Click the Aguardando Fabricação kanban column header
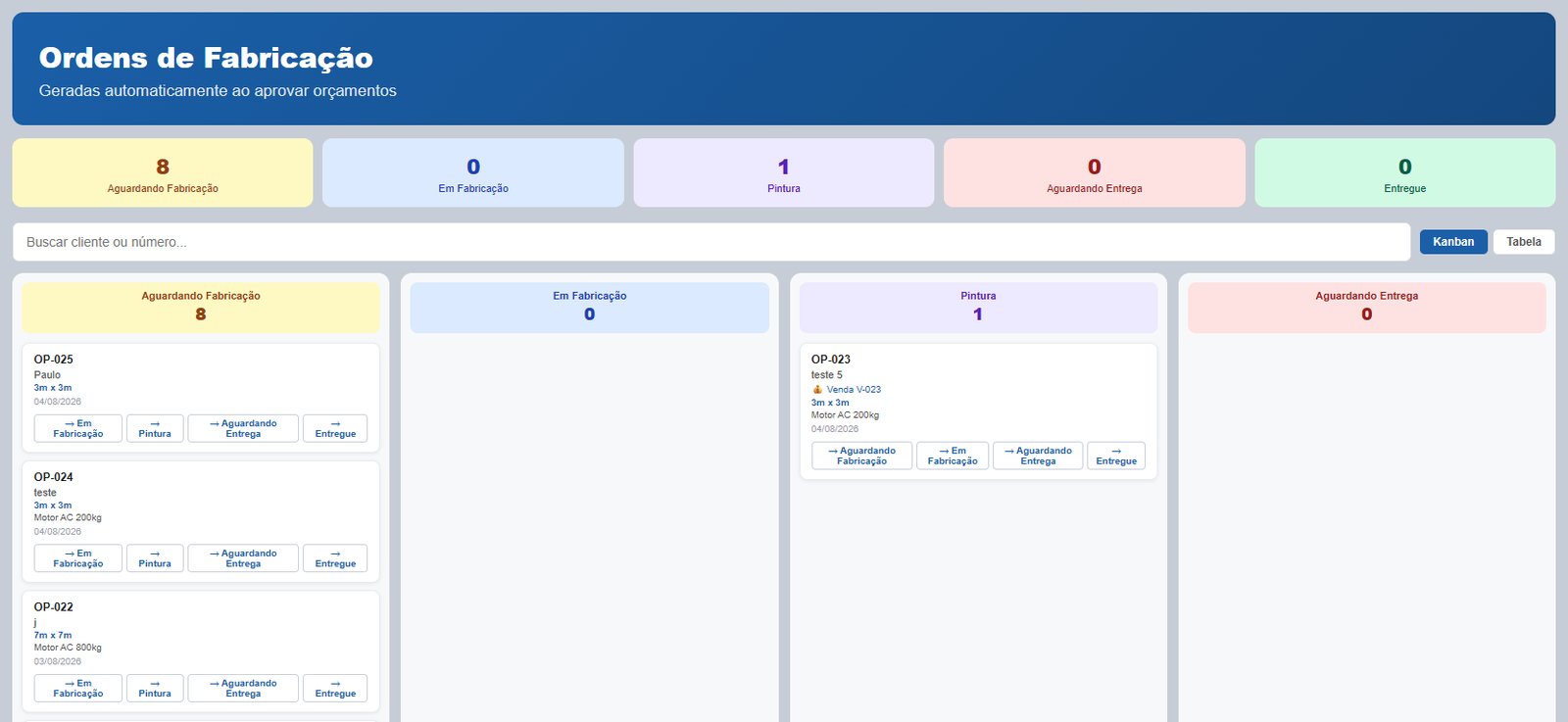1568x722 pixels. pos(201,308)
